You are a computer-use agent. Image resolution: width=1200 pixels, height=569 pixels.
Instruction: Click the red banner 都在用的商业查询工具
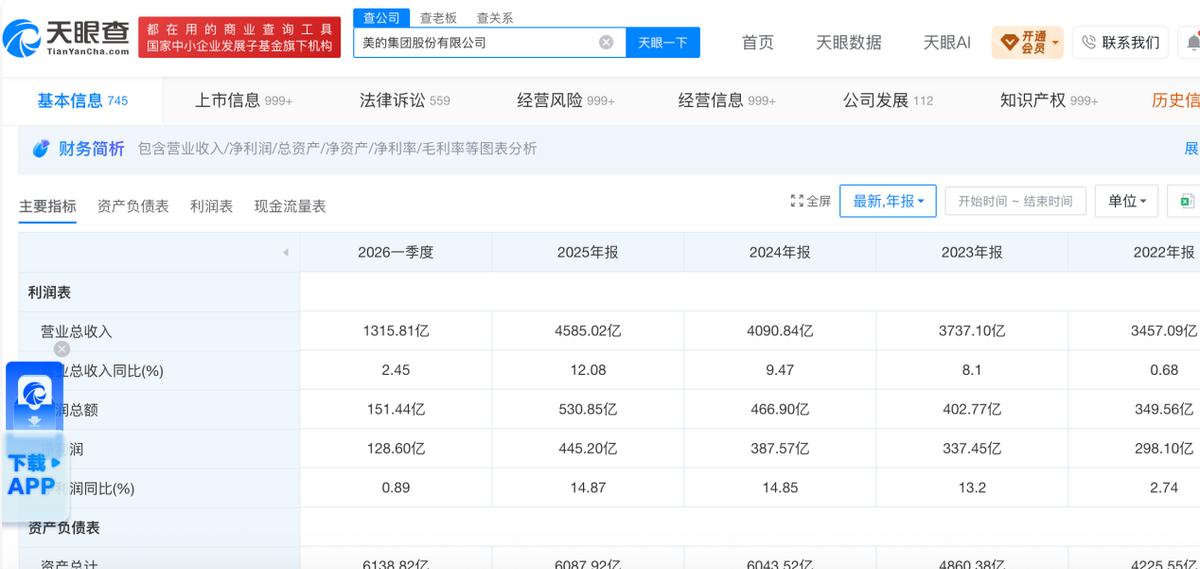(238, 38)
